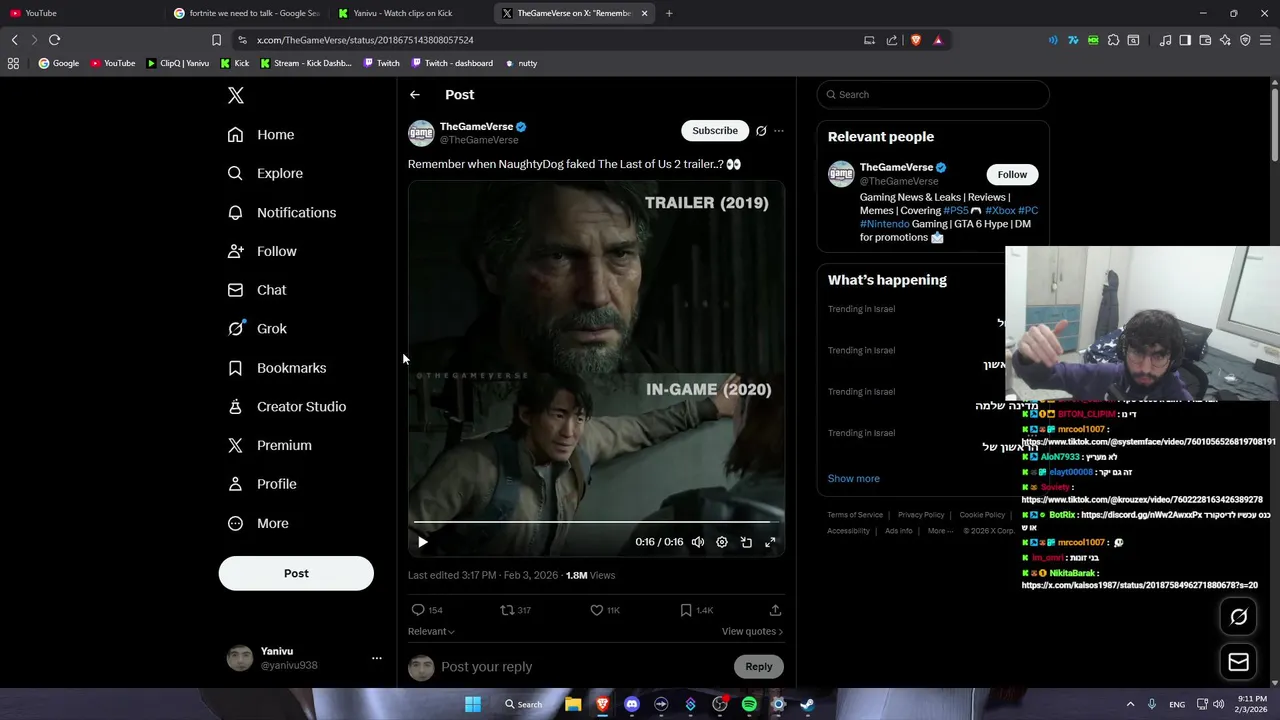
Task: Share the post via share icon
Action: click(775, 610)
